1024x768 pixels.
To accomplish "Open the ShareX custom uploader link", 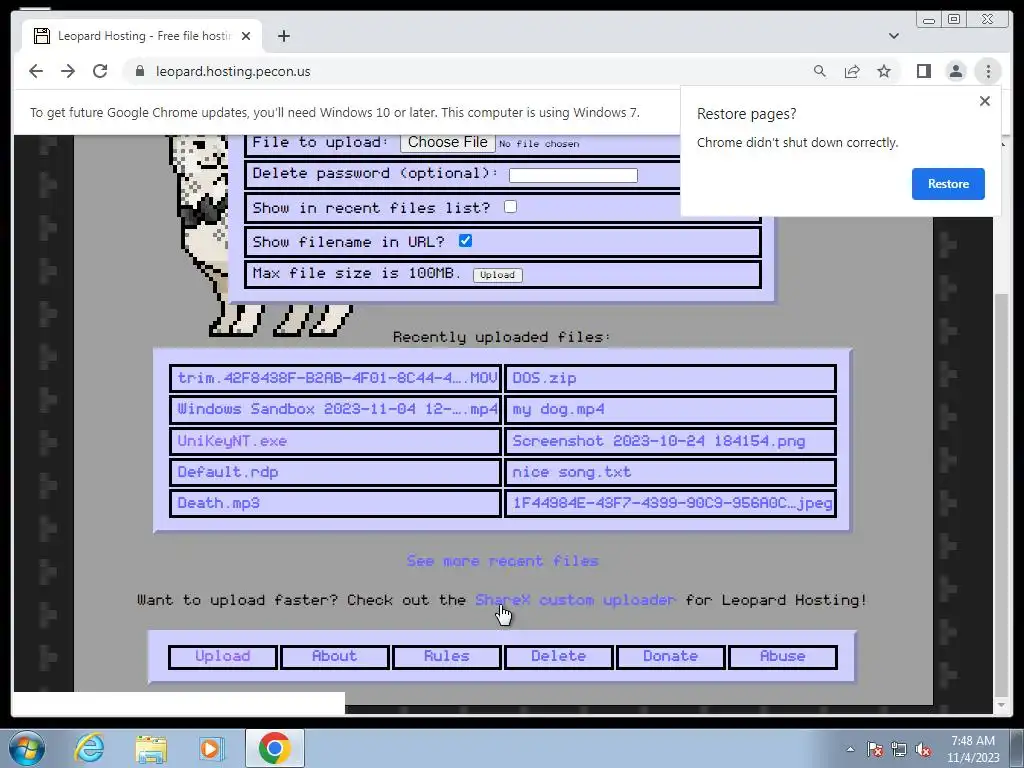I will pos(575,600).
